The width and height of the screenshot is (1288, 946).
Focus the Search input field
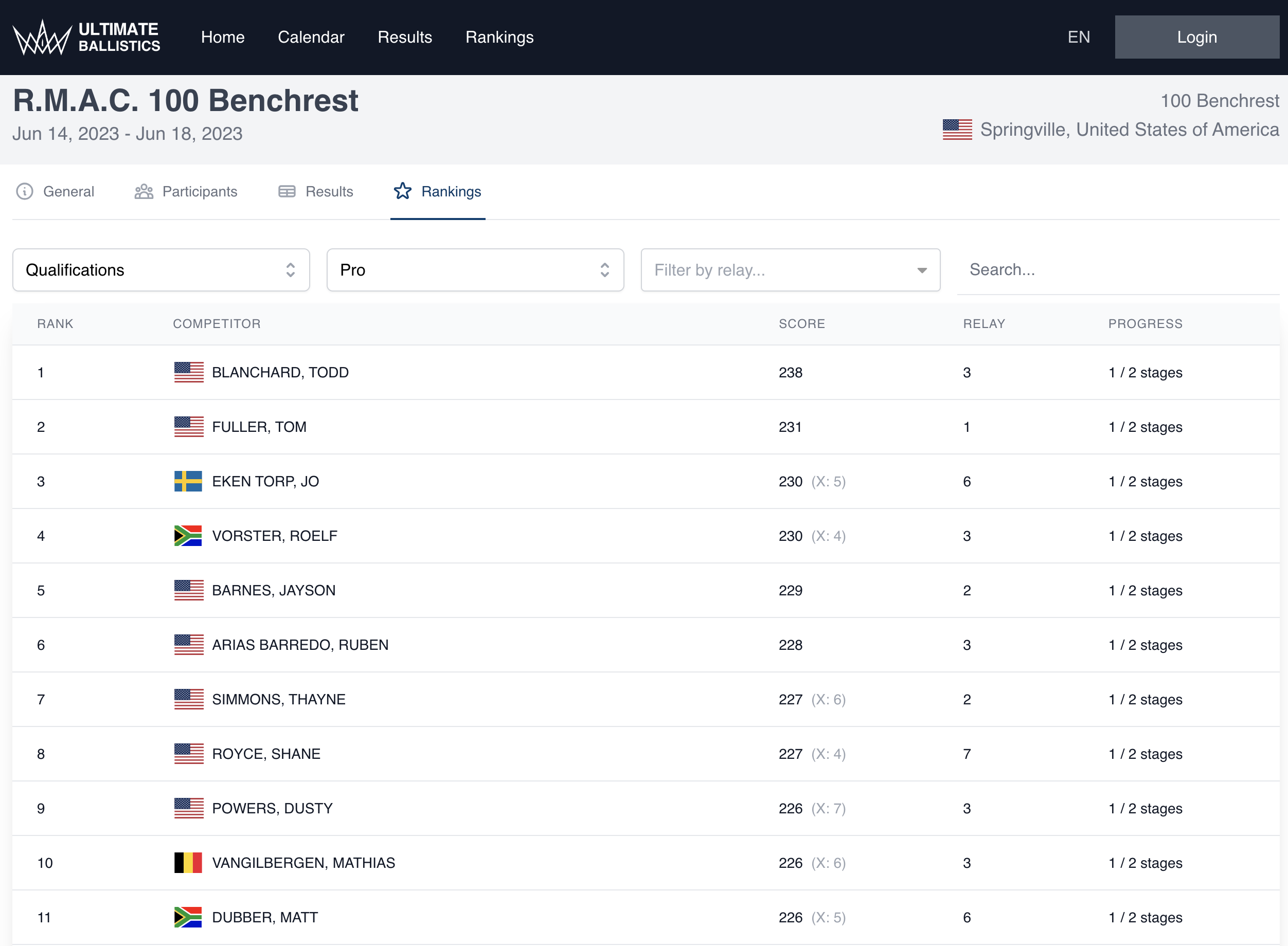(1118, 270)
